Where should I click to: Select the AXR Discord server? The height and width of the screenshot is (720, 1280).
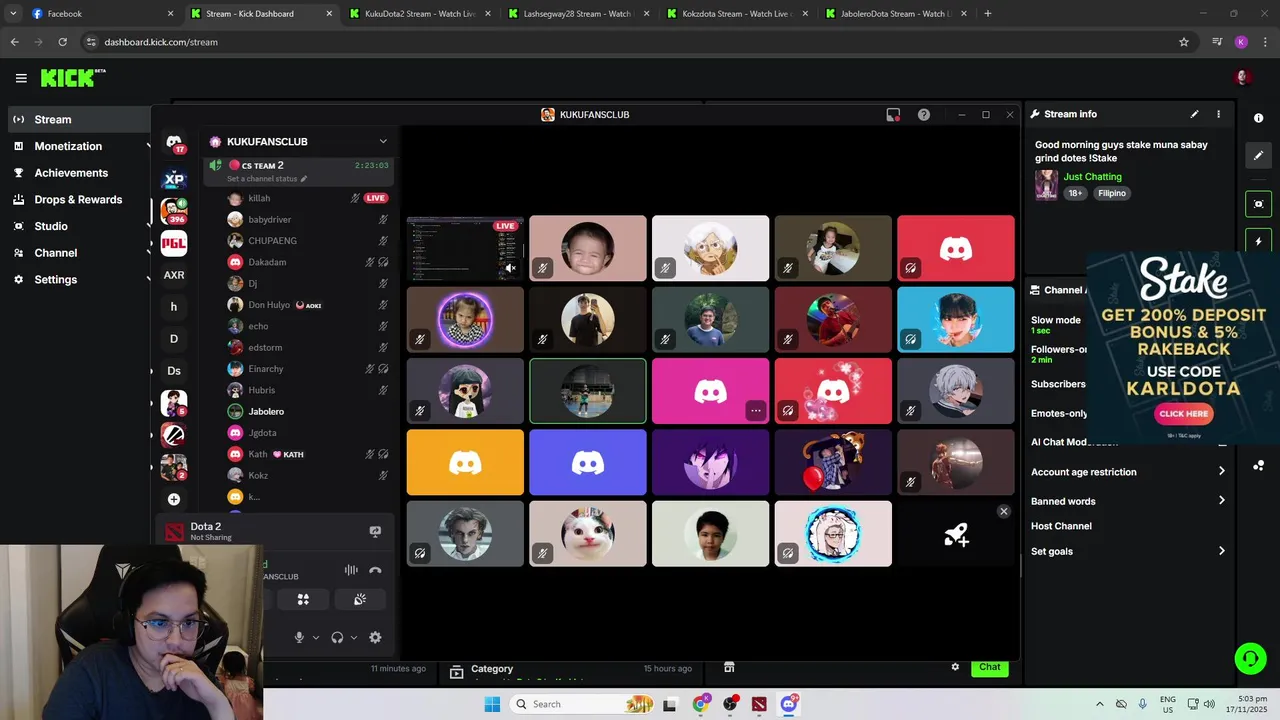[174, 275]
